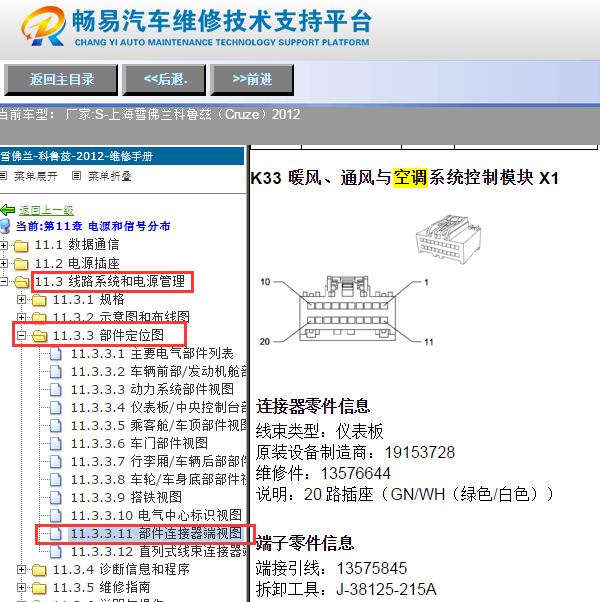This screenshot has width=600, height=602.
Task: Click the highlighted 空调 word in title
Action: (x=410, y=178)
